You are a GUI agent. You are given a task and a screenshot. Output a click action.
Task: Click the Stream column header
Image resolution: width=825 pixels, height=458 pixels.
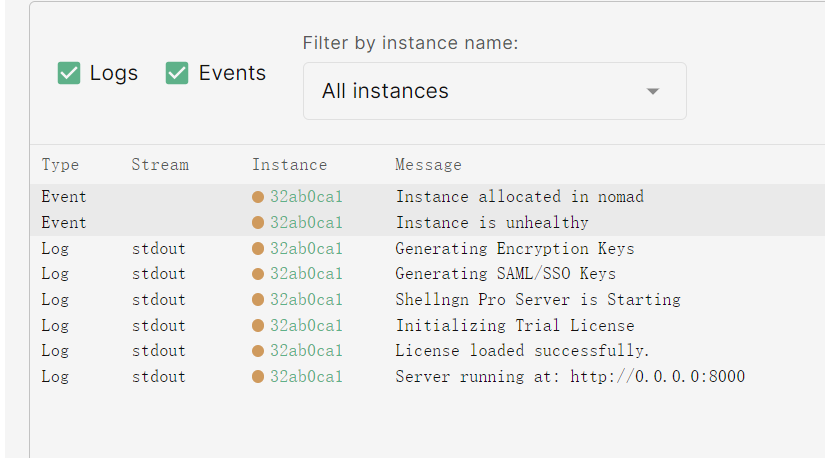[160, 165]
